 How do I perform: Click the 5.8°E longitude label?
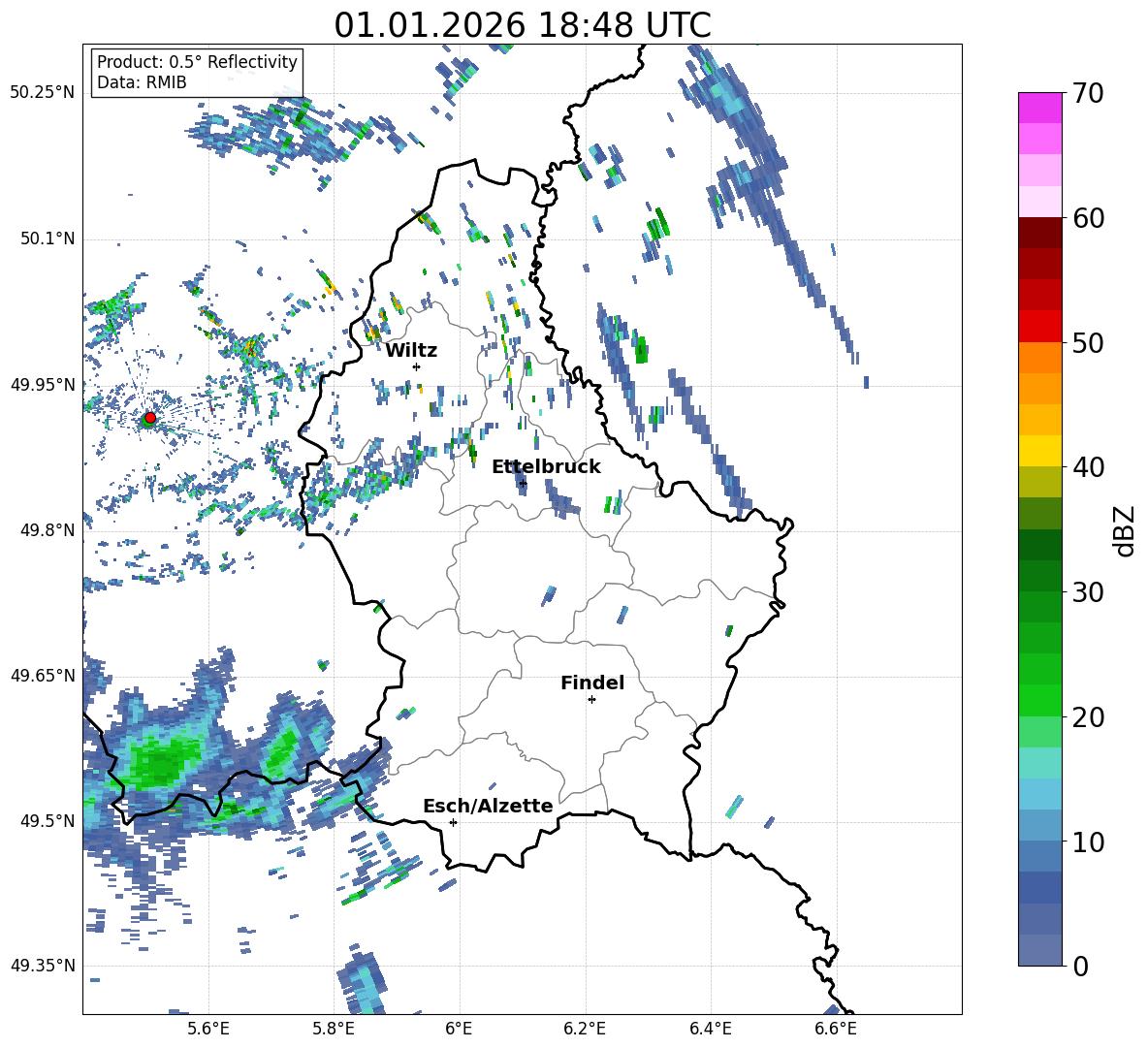(x=334, y=1029)
